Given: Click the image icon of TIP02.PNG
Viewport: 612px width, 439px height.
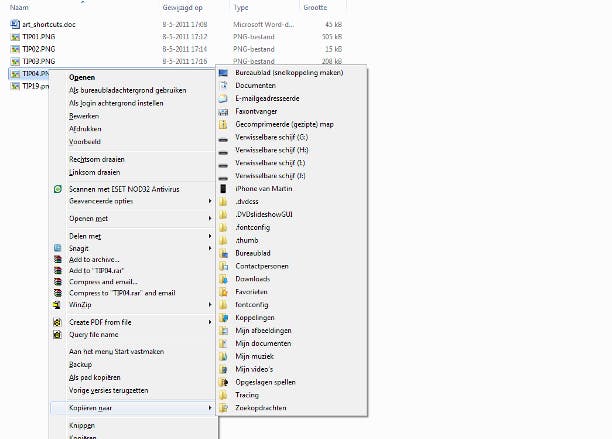Looking at the screenshot, I should (x=15, y=49).
